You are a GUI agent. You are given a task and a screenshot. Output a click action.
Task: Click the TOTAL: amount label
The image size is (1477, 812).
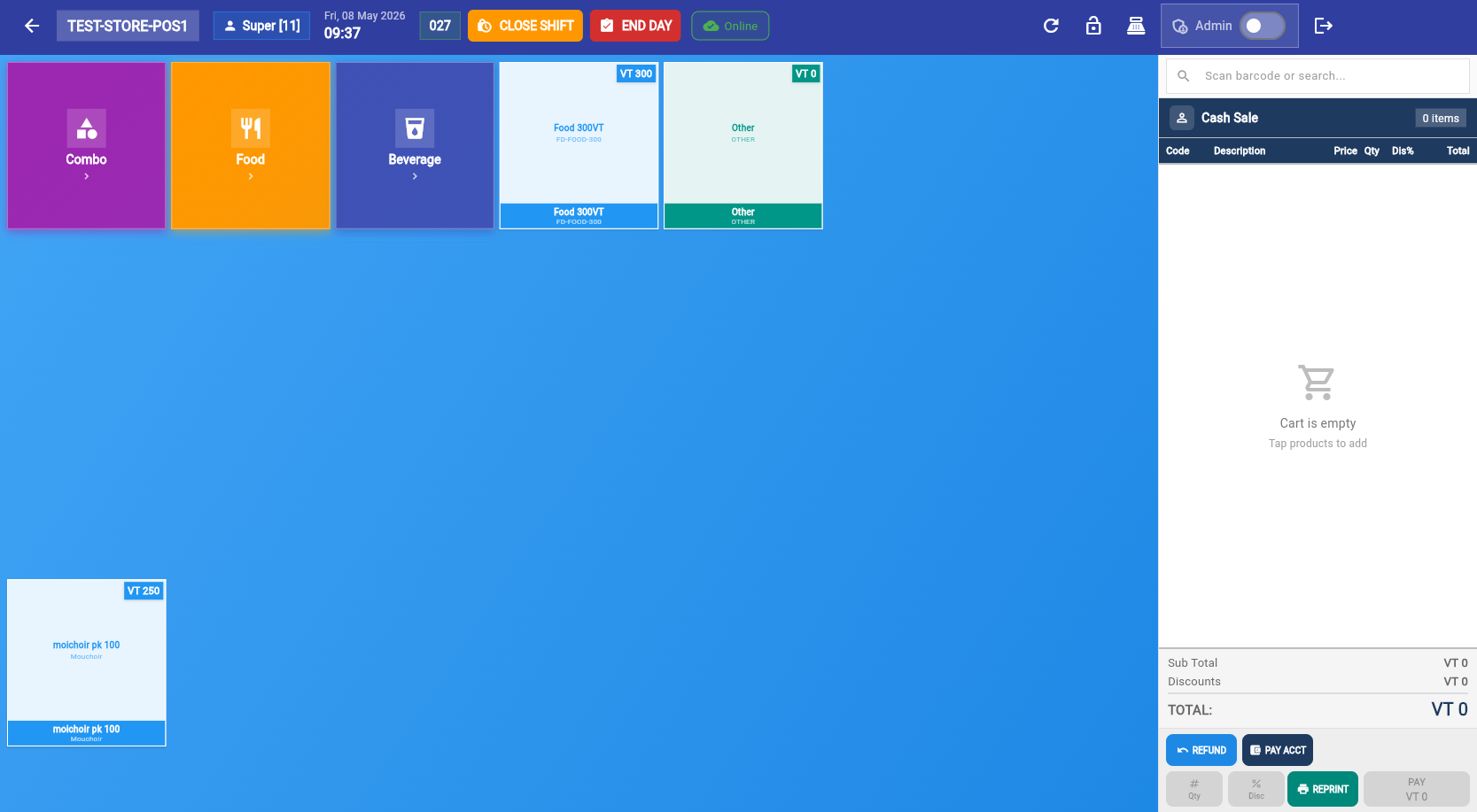[x=1190, y=710]
